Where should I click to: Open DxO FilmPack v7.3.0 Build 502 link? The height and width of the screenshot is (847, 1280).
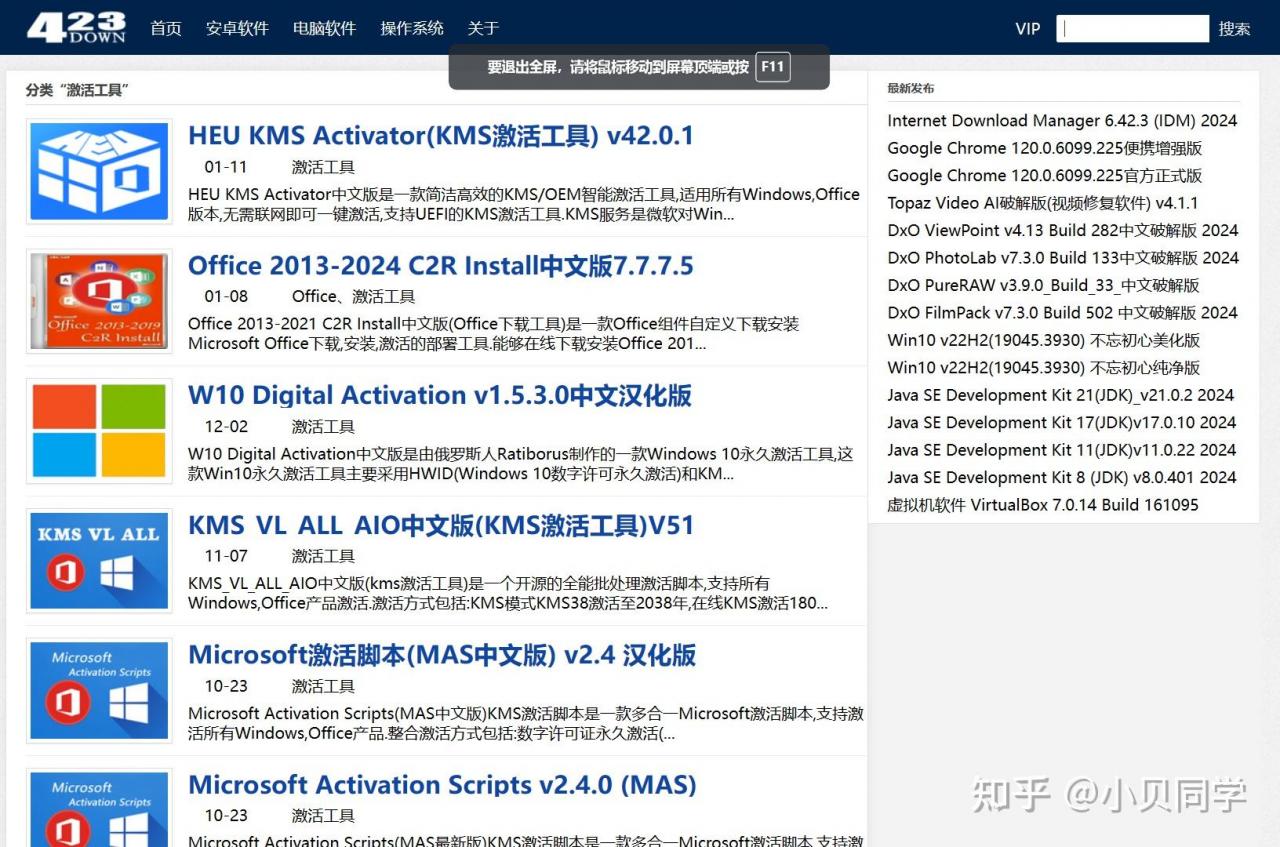click(x=1062, y=313)
